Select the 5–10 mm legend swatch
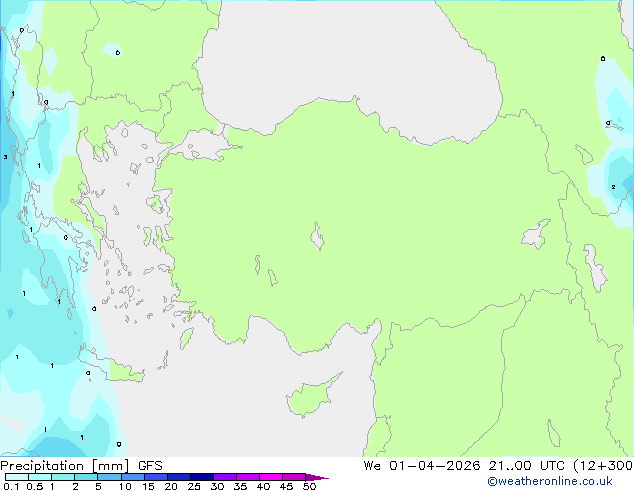The width and height of the screenshot is (634, 490). pyautogui.click(x=109, y=477)
